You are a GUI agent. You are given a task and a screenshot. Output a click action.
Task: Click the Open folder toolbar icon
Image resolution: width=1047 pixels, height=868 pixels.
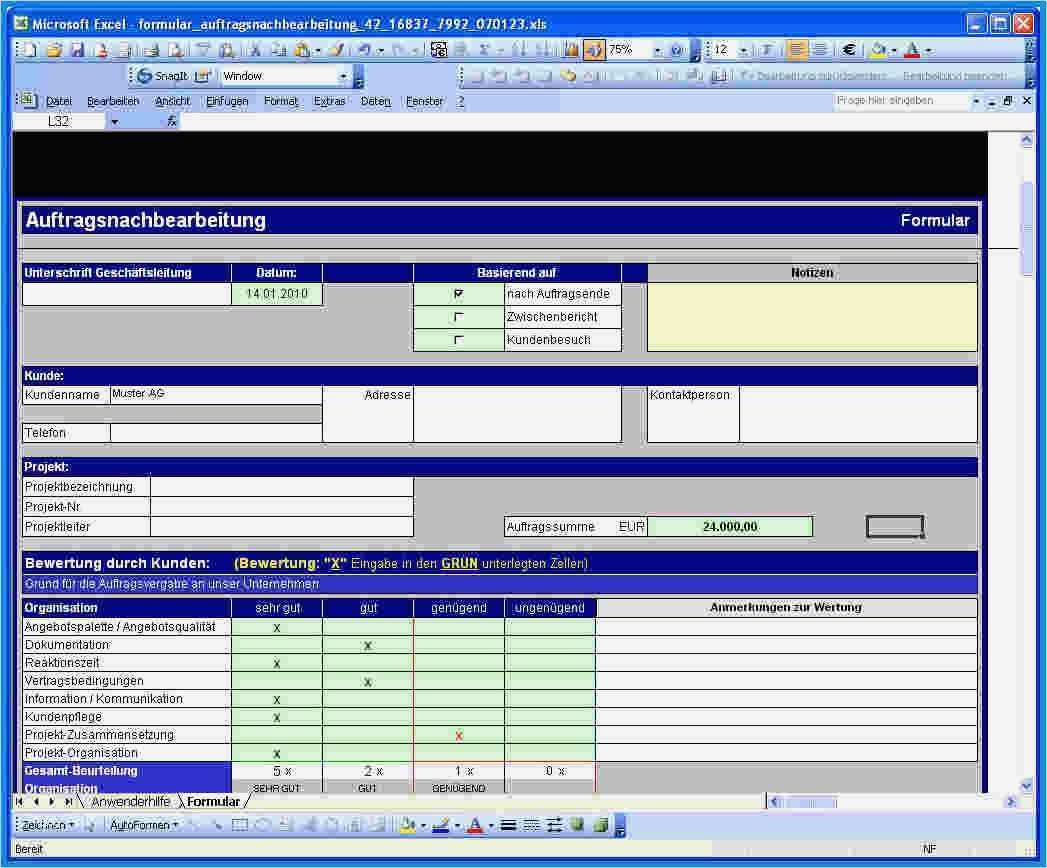tap(54, 50)
